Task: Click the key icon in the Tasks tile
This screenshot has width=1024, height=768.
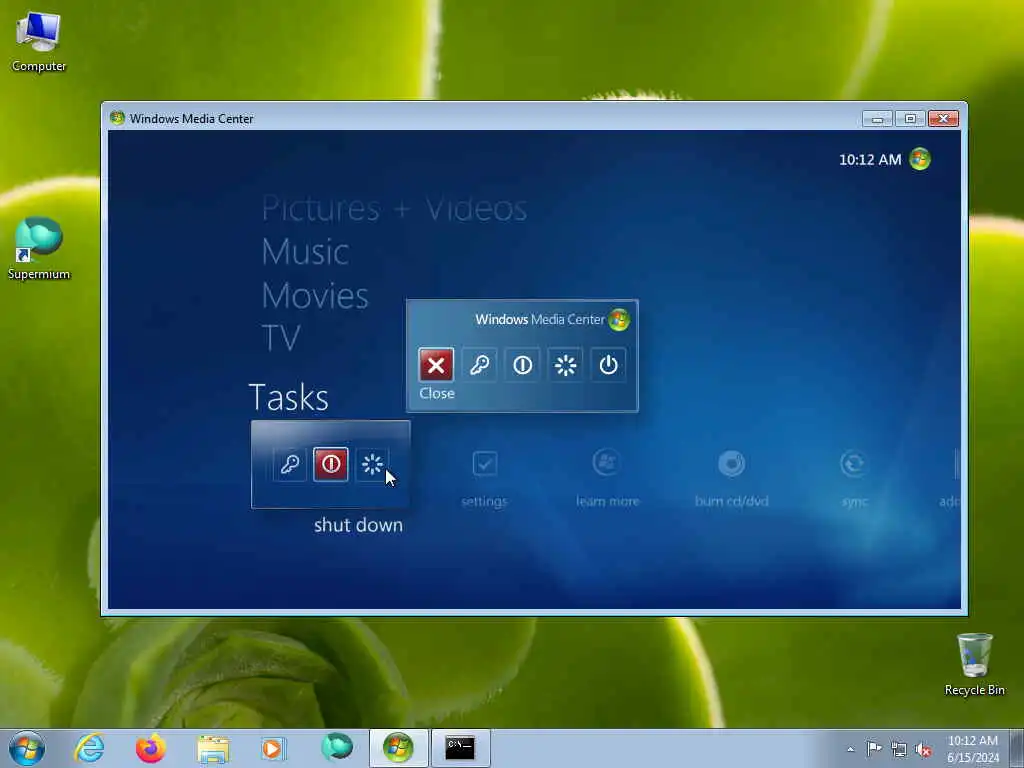Action: point(289,464)
